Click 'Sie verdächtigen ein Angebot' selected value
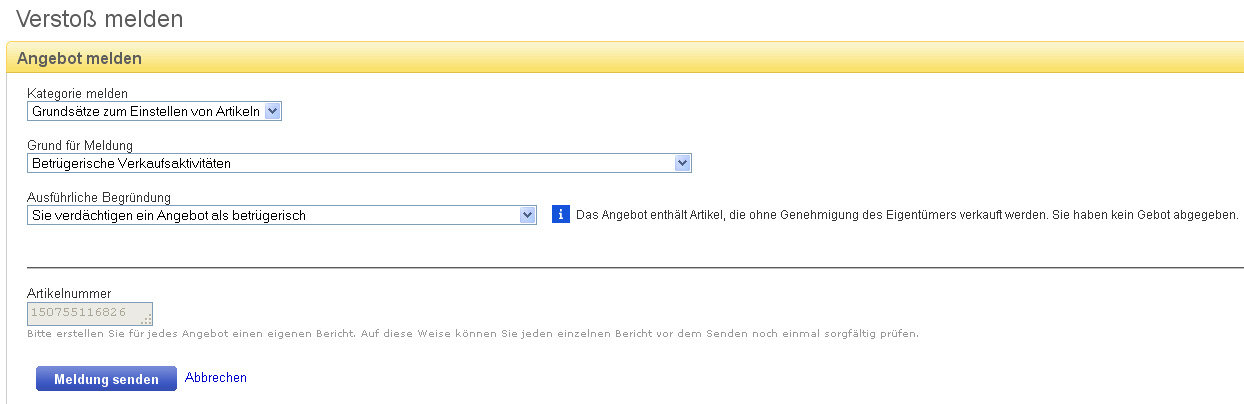This screenshot has height=404, width=1244. point(168,215)
